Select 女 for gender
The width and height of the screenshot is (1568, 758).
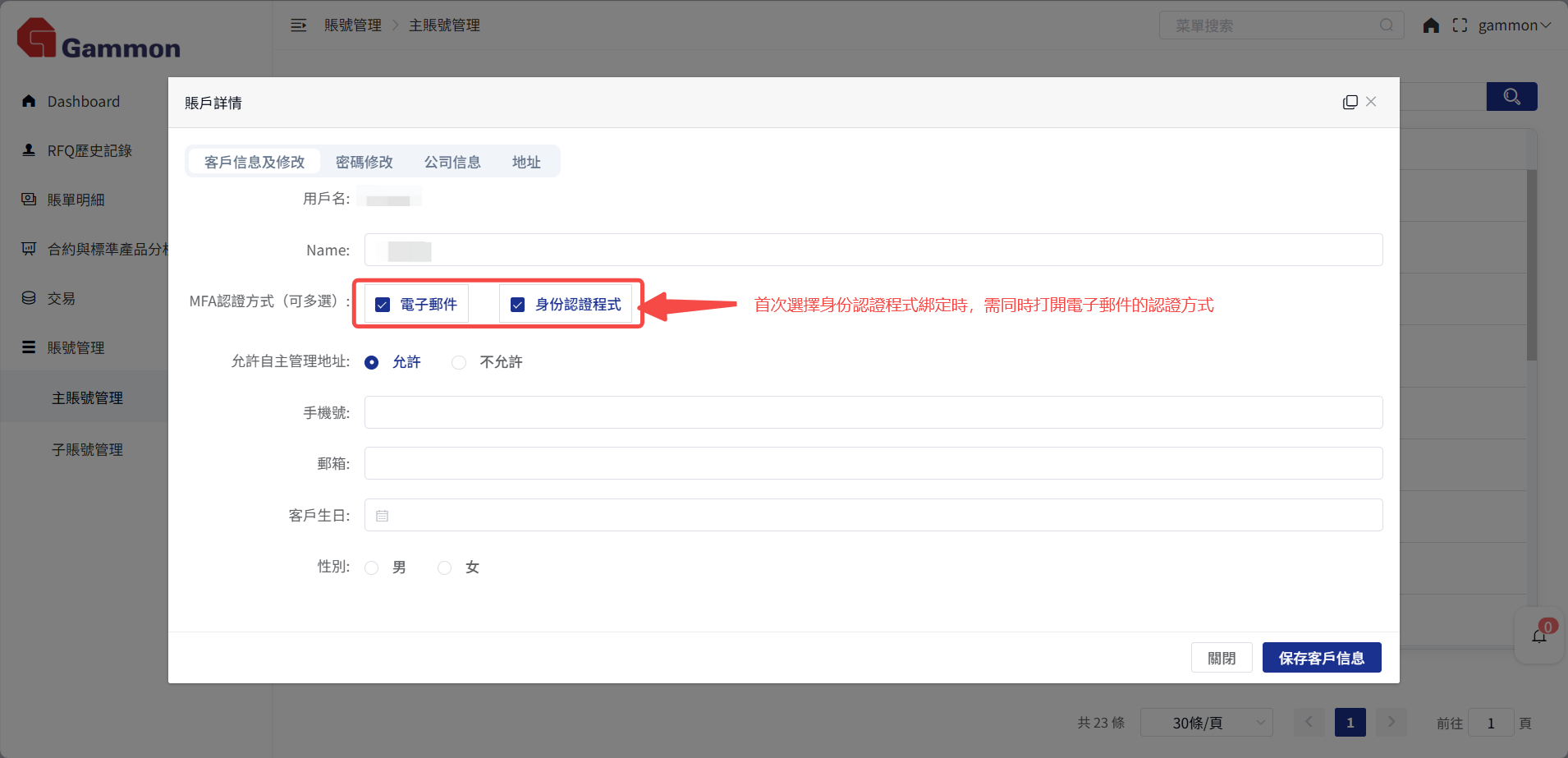coord(445,567)
